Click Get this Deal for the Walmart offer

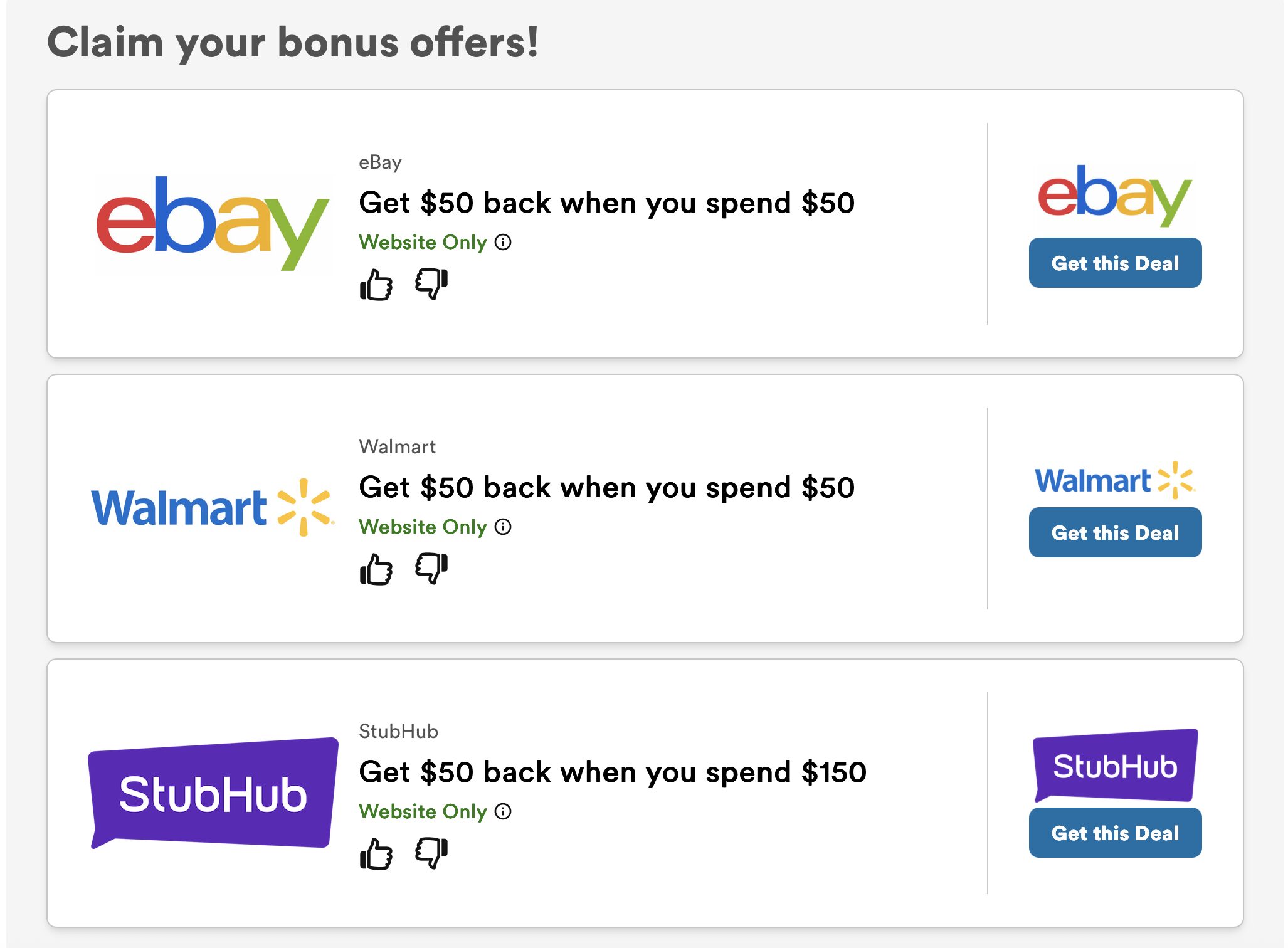coord(1115,532)
